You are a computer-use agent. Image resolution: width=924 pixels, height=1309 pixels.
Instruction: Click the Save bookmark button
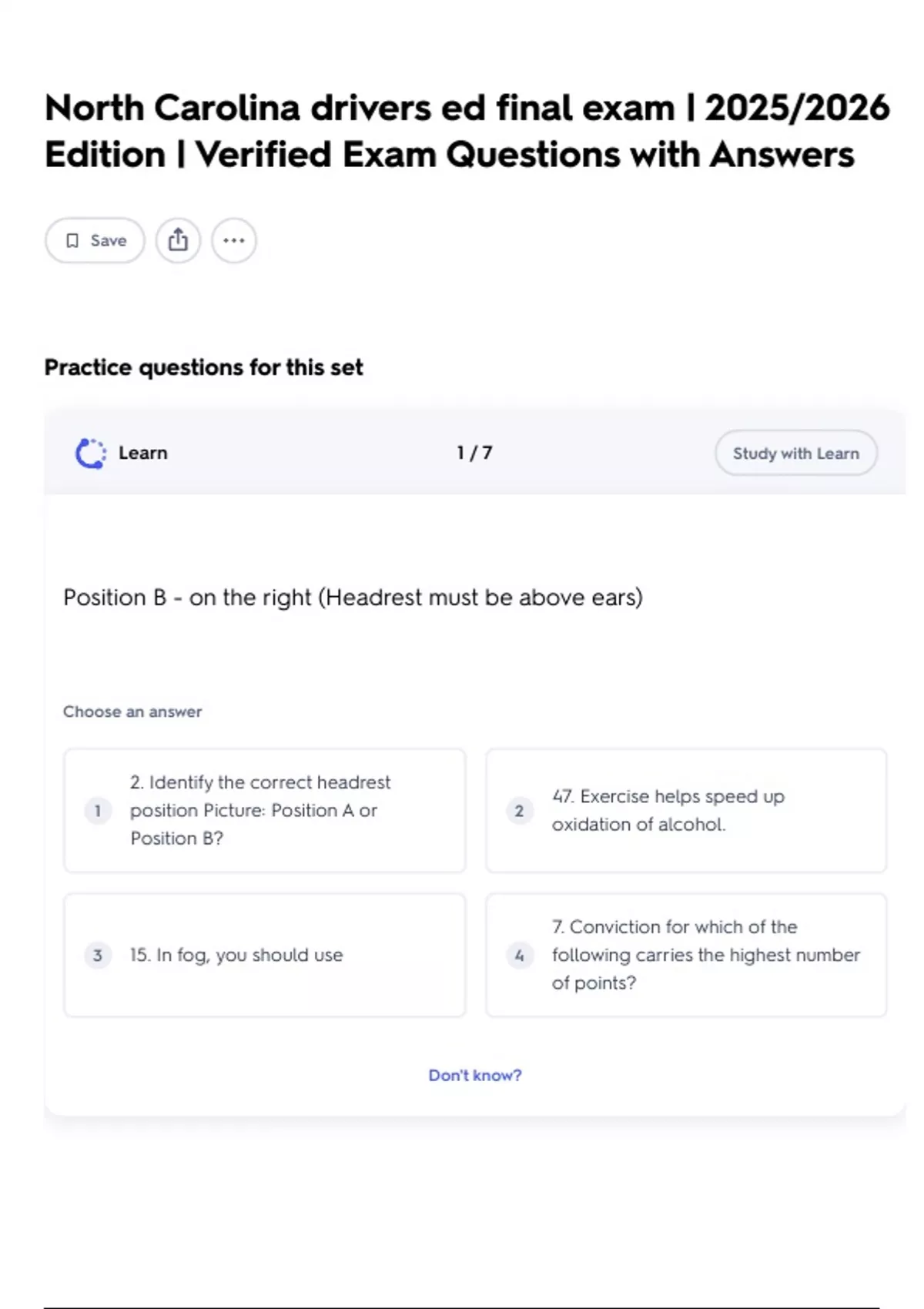pos(95,240)
